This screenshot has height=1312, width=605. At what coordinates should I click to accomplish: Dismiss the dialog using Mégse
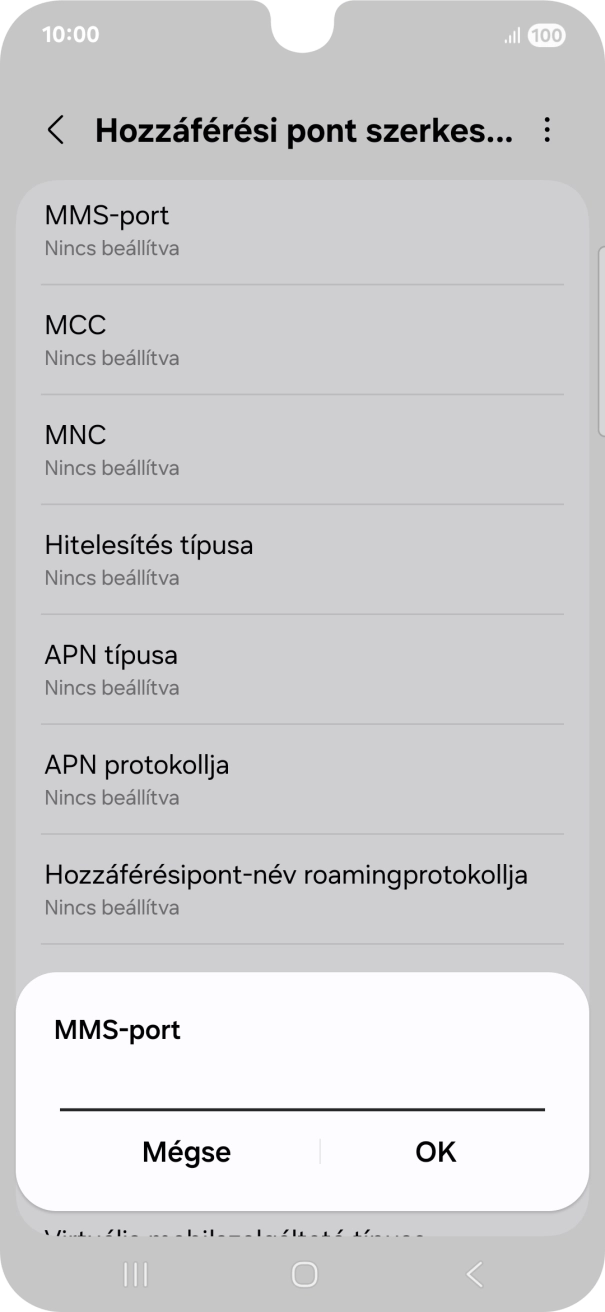186,1151
